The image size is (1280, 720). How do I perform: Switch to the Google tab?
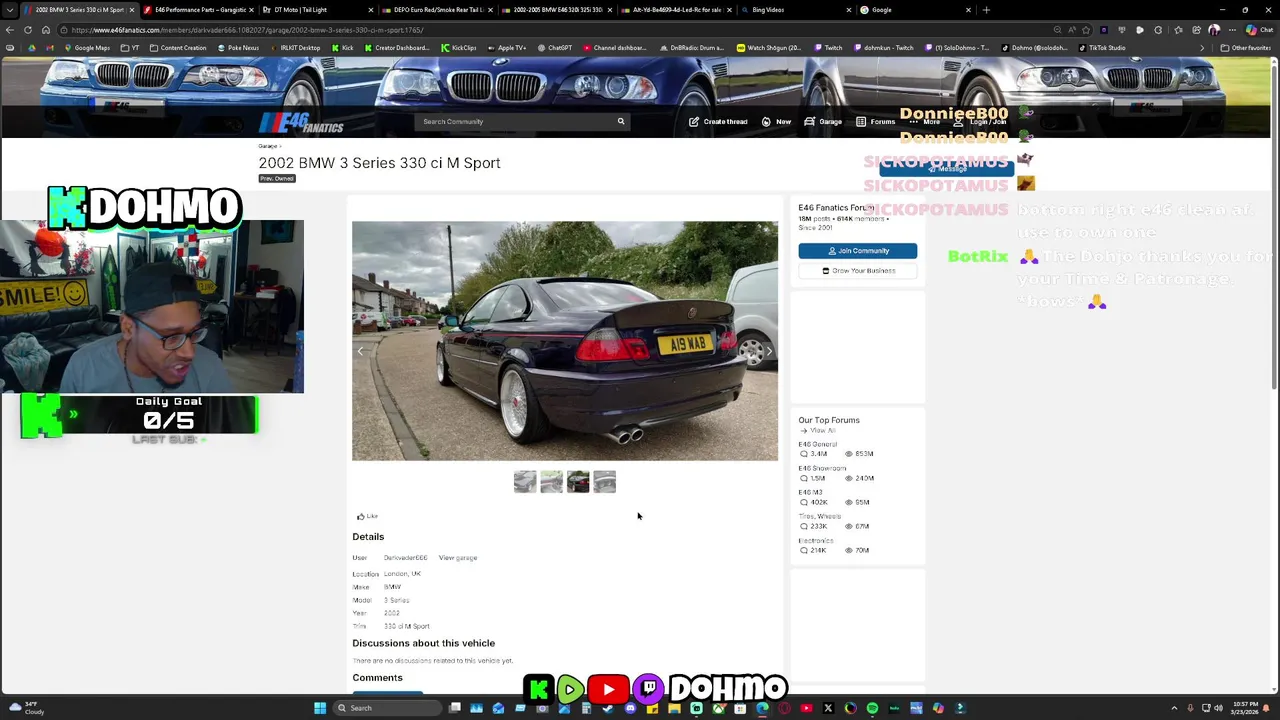[x=915, y=10]
